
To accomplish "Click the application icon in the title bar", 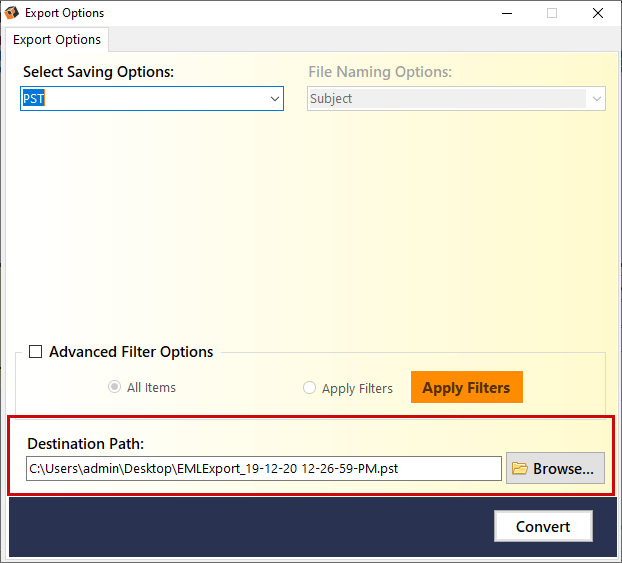I will coord(12,13).
